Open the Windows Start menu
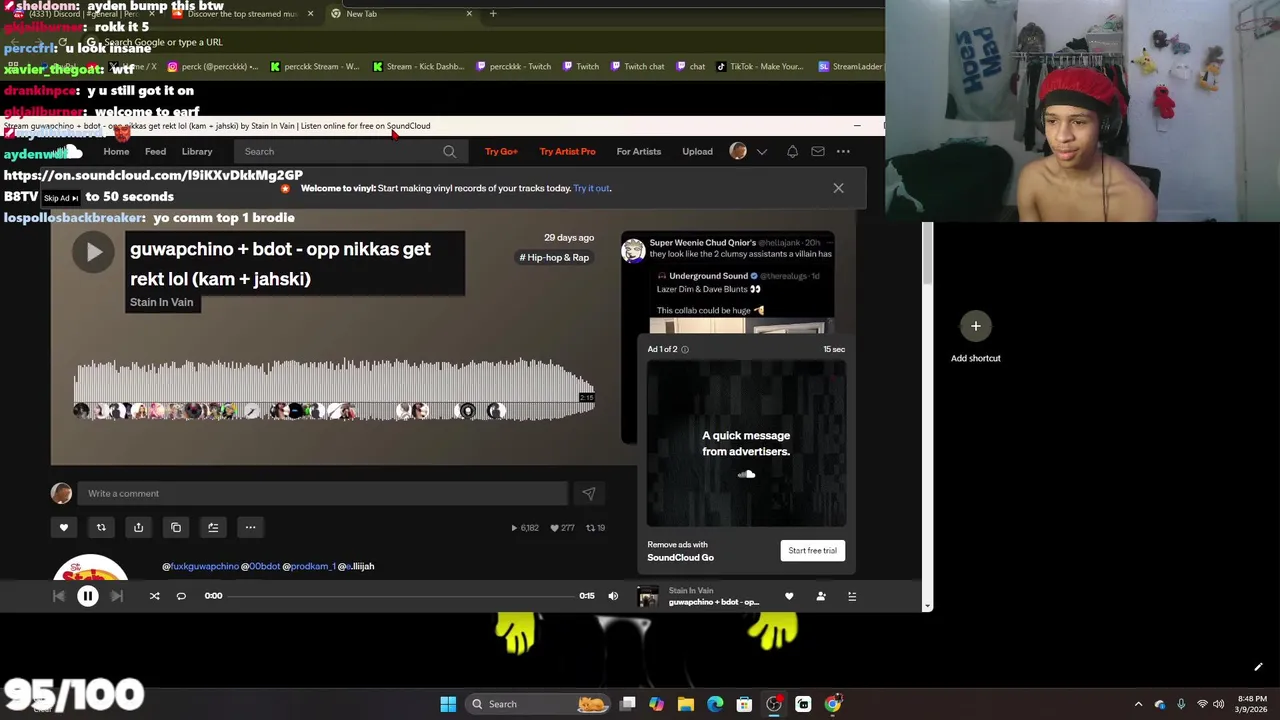 click(x=448, y=704)
